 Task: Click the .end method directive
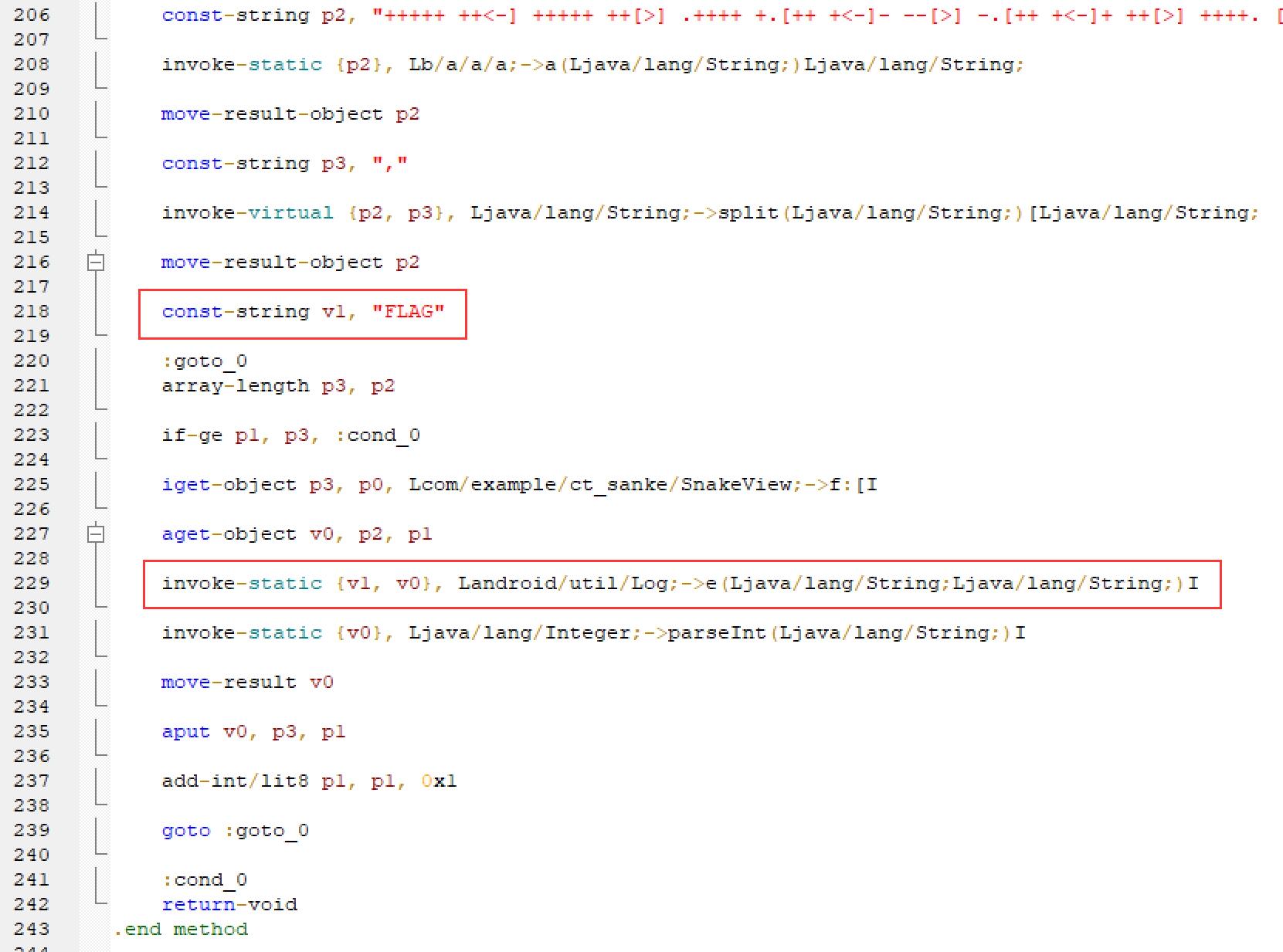pyautogui.click(x=181, y=930)
